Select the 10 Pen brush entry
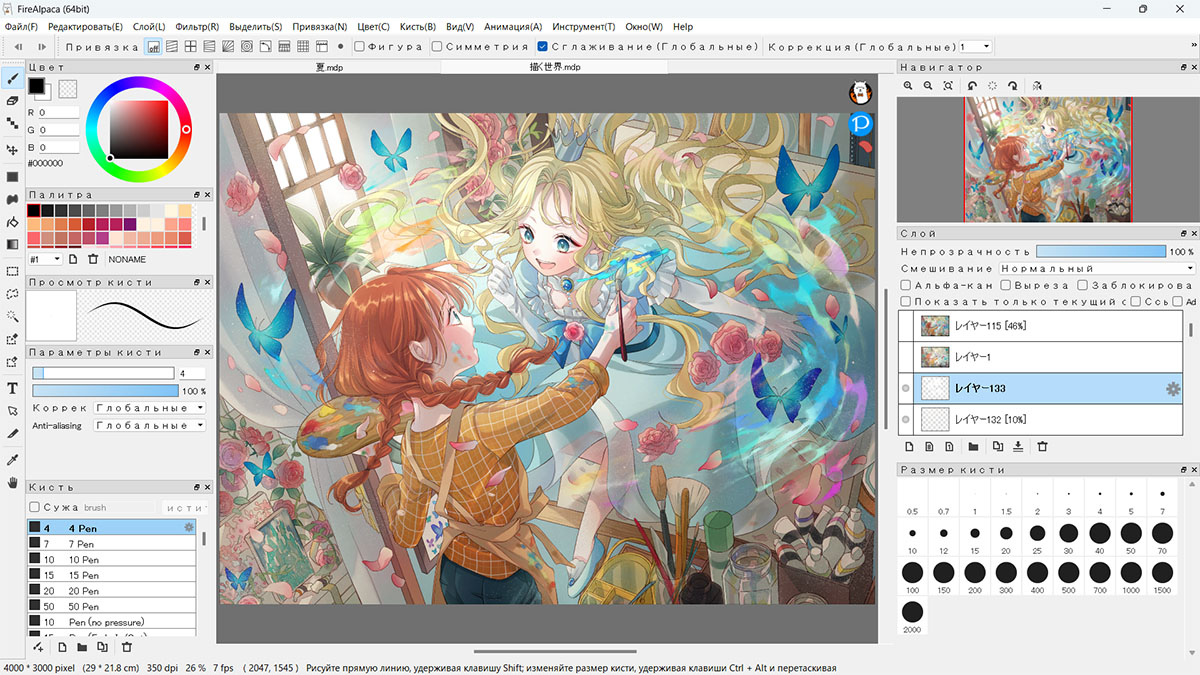Image resolution: width=1200 pixels, height=675 pixels. (111, 559)
